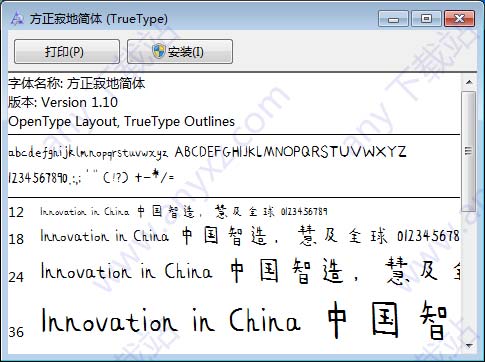
Task: Click the size label 18
Action: tap(16, 239)
